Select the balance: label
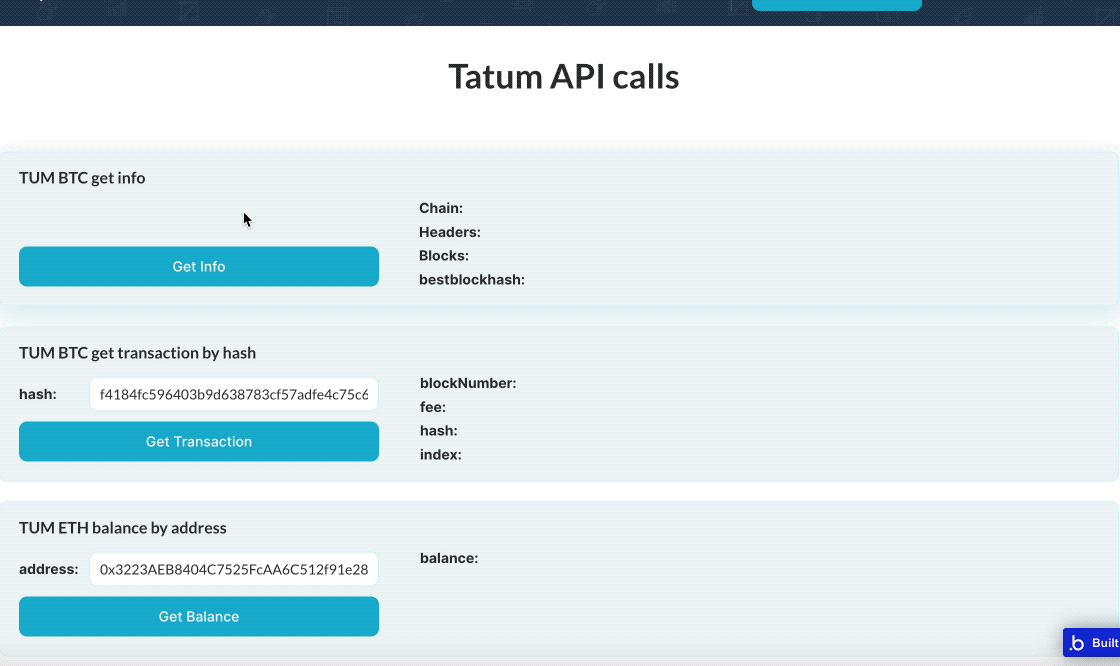 tap(449, 558)
